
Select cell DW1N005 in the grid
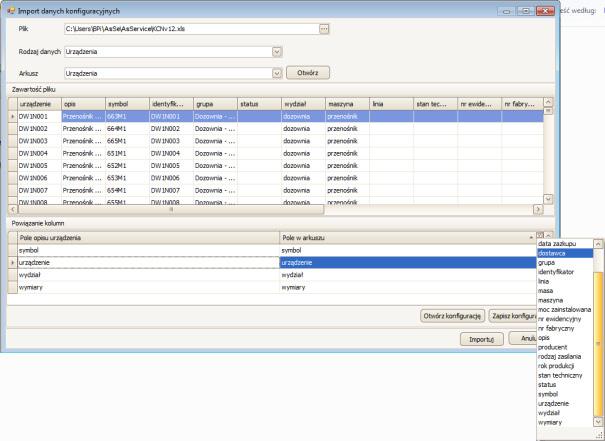(39, 166)
